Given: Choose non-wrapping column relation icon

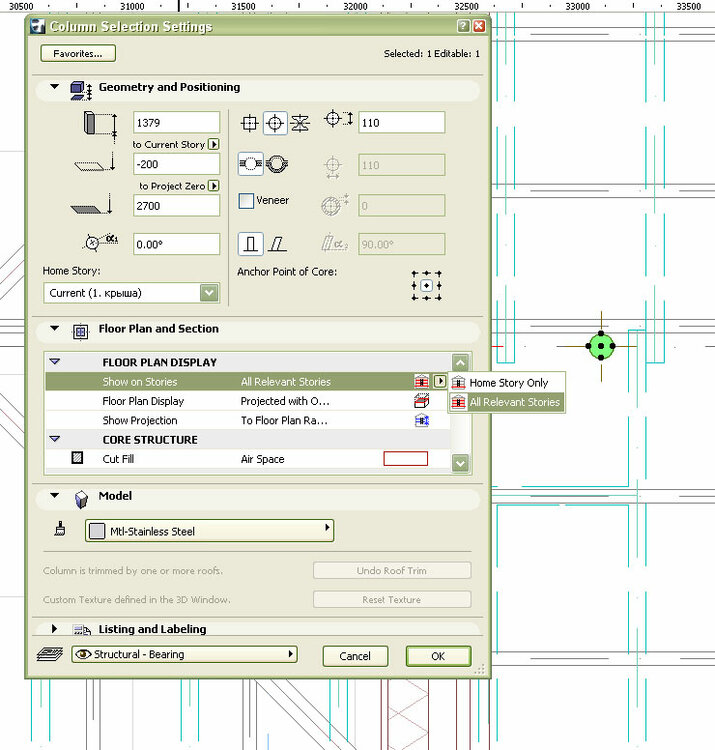Looking at the screenshot, I should point(276,164).
